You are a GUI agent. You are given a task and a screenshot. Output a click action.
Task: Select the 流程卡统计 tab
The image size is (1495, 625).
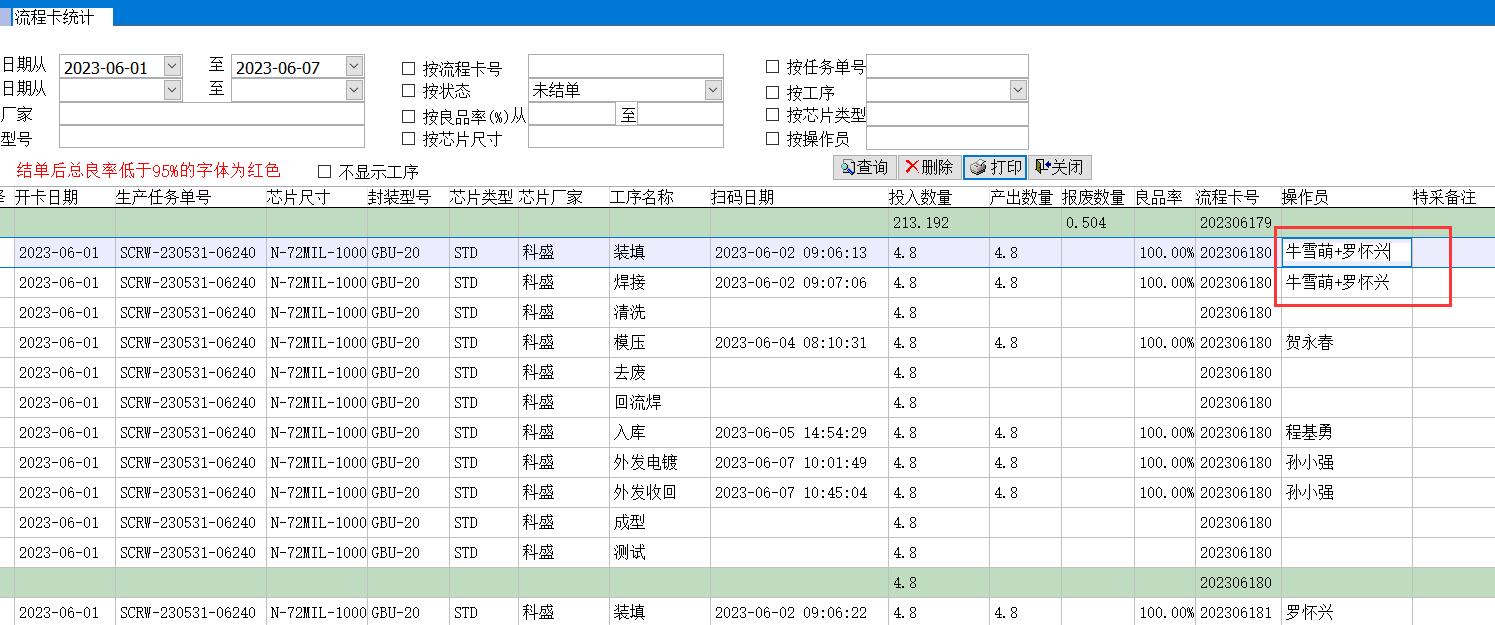click(x=55, y=17)
